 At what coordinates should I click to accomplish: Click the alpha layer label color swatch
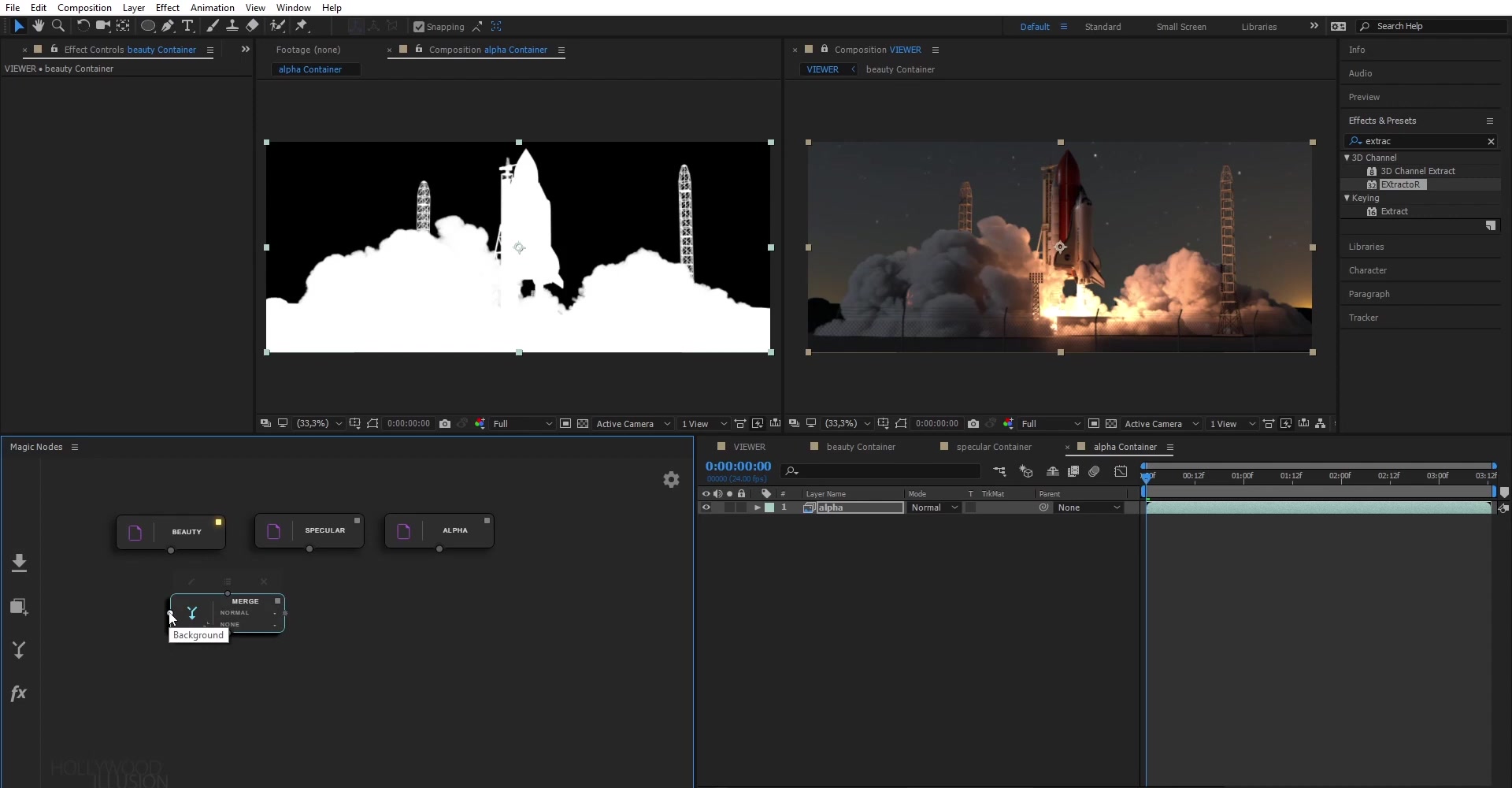pos(770,507)
